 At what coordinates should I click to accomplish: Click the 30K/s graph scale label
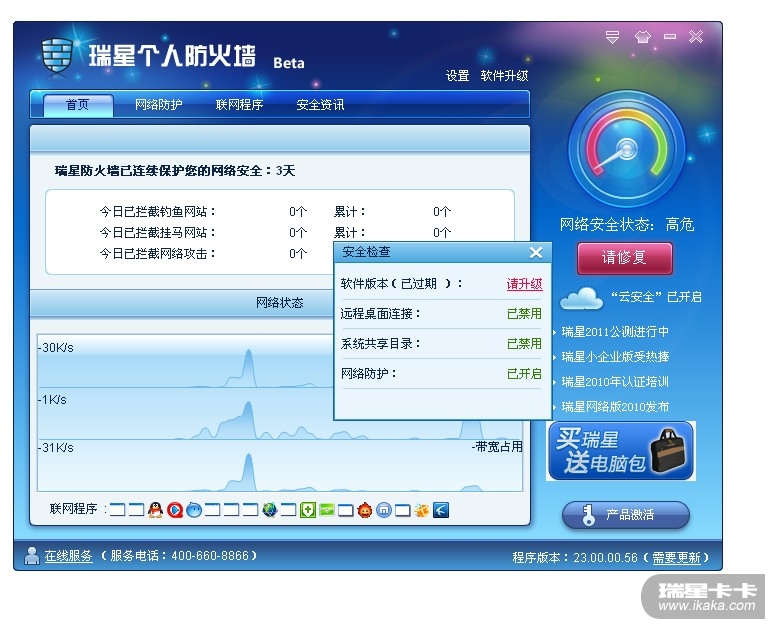(57, 348)
